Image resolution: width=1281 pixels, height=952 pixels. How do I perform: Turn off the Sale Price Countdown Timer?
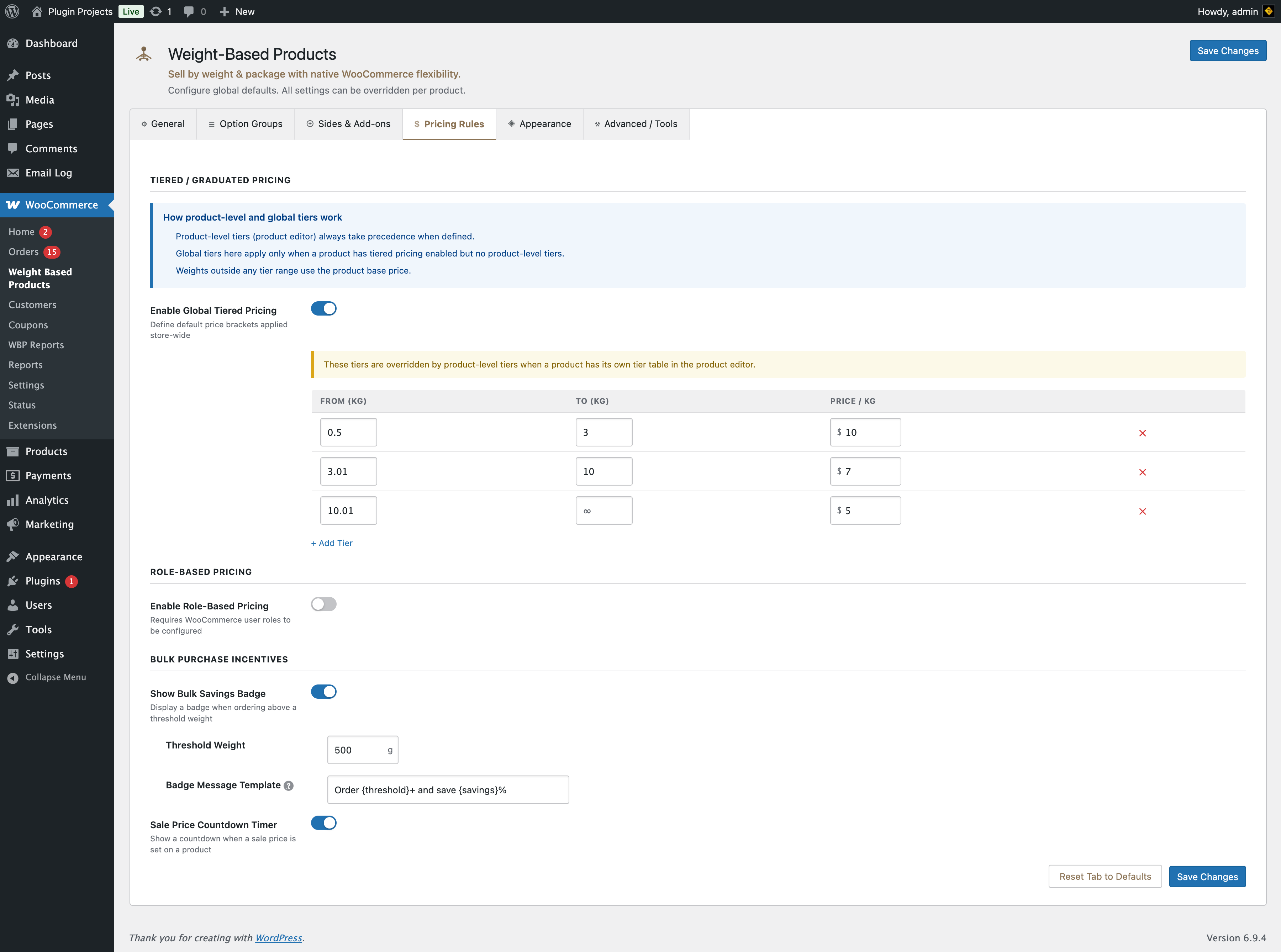(324, 823)
